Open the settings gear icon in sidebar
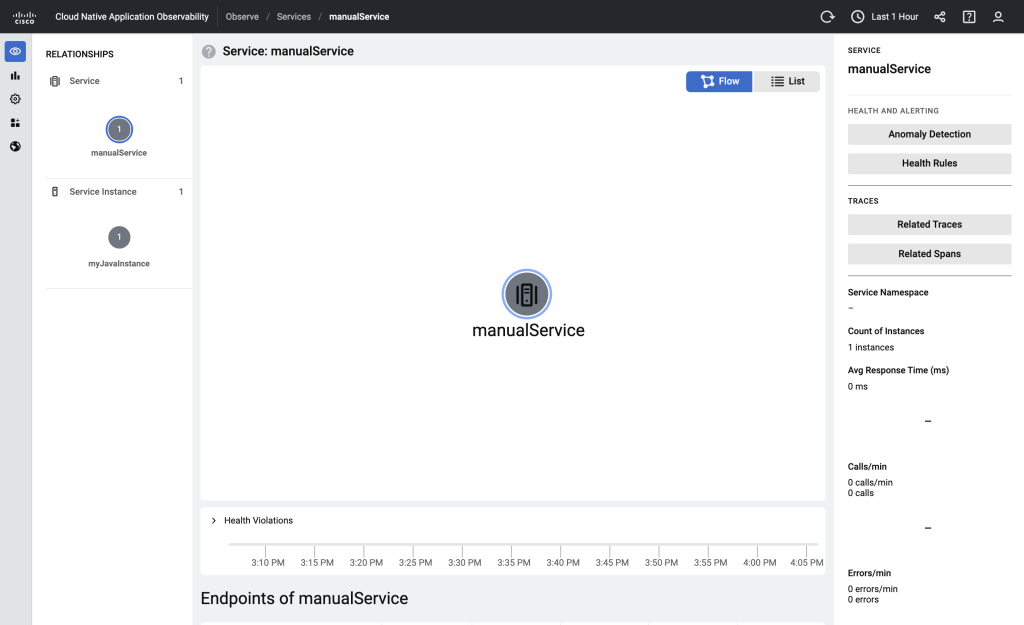The height and width of the screenshot is (625, 1024). (14, 99)
